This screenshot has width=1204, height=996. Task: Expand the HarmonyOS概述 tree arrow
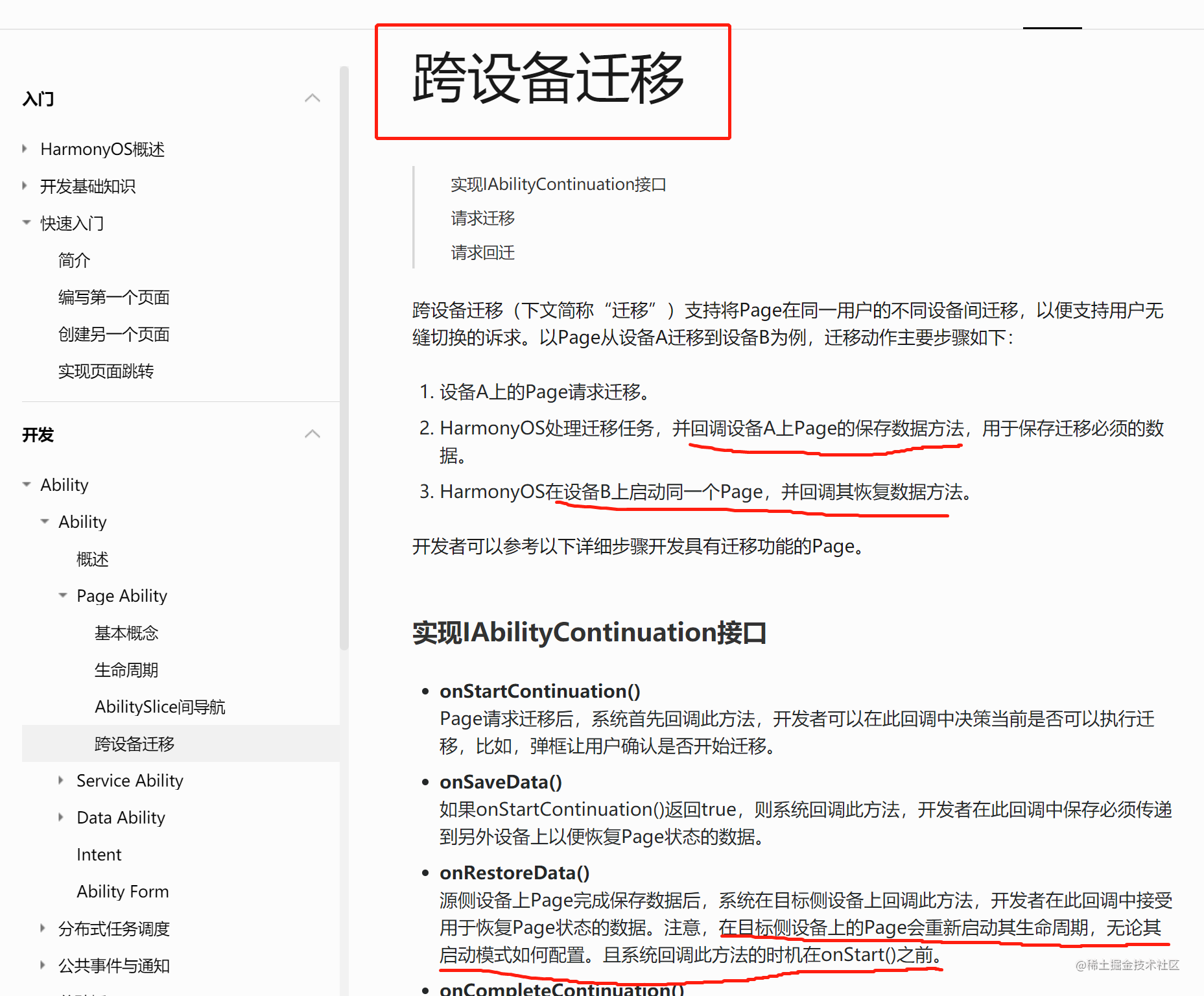point(25,148)
